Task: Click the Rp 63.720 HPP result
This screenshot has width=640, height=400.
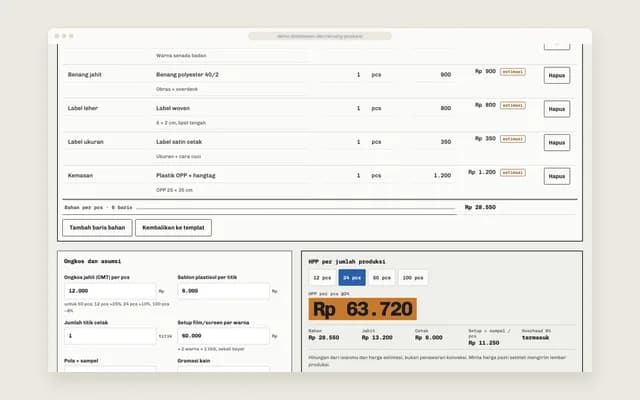Action: click(x=362, y=309)
